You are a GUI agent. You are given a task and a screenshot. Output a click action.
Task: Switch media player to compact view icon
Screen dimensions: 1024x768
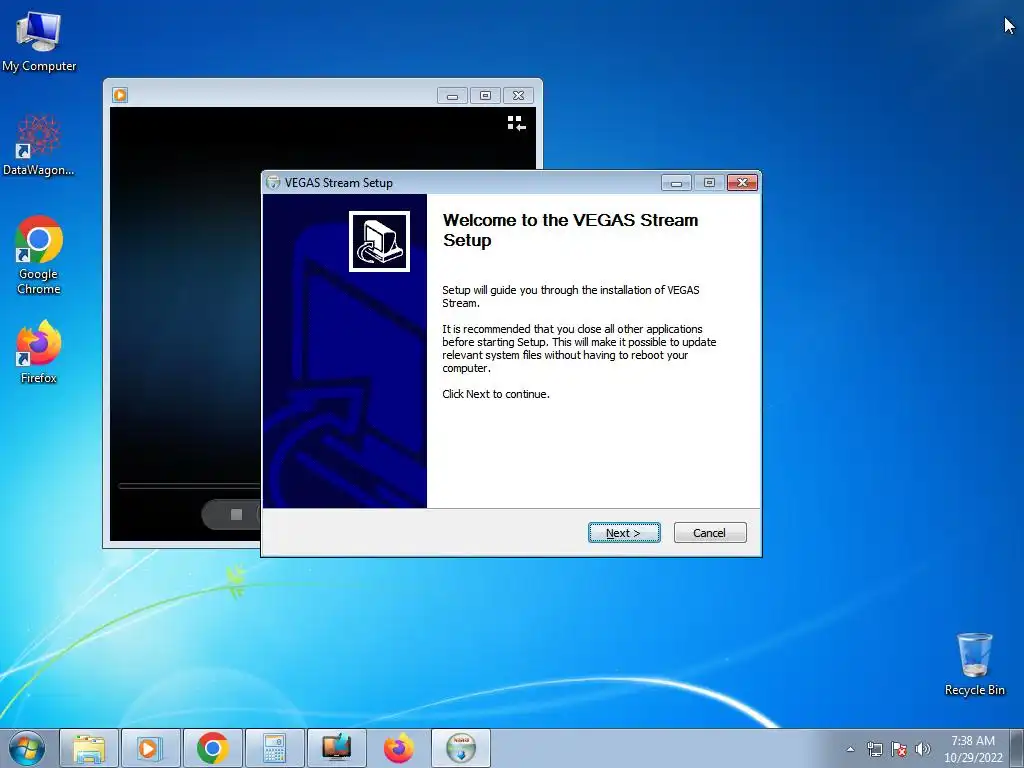[x=517, y=123]
